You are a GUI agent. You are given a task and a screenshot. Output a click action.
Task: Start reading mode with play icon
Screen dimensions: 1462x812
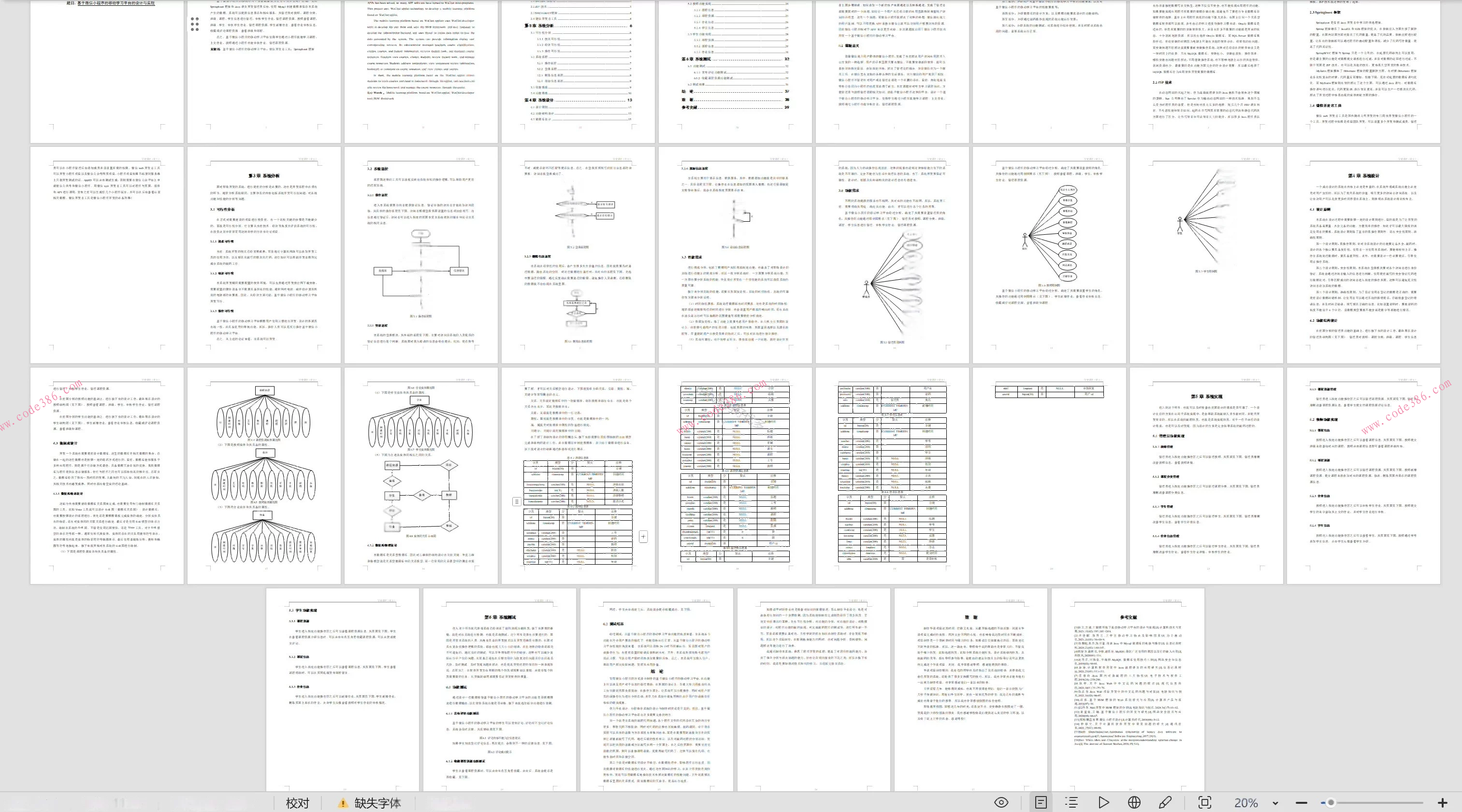pyautogui.click(x=1103, y=802)
